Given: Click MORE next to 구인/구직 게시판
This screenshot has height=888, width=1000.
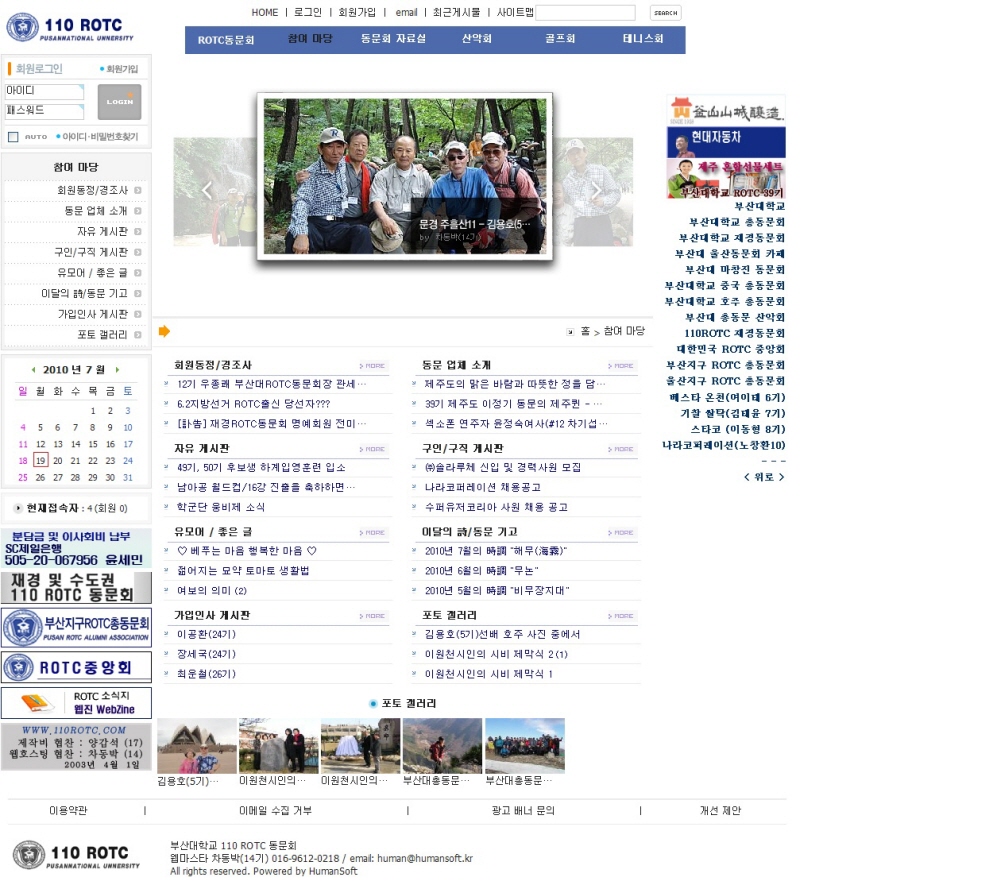Looking at the screenshot, I should click(x=622, y=449).
